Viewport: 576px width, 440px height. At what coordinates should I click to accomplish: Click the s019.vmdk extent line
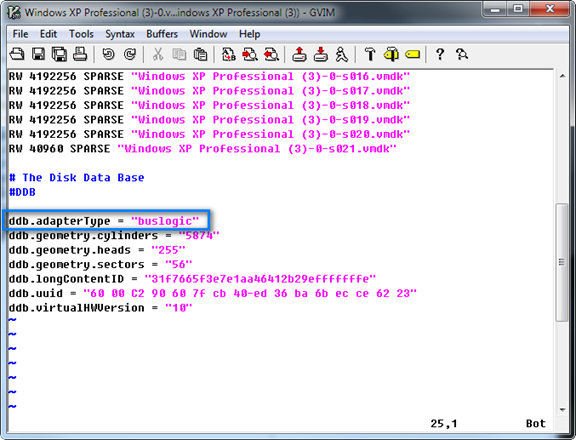click(209, 120)
